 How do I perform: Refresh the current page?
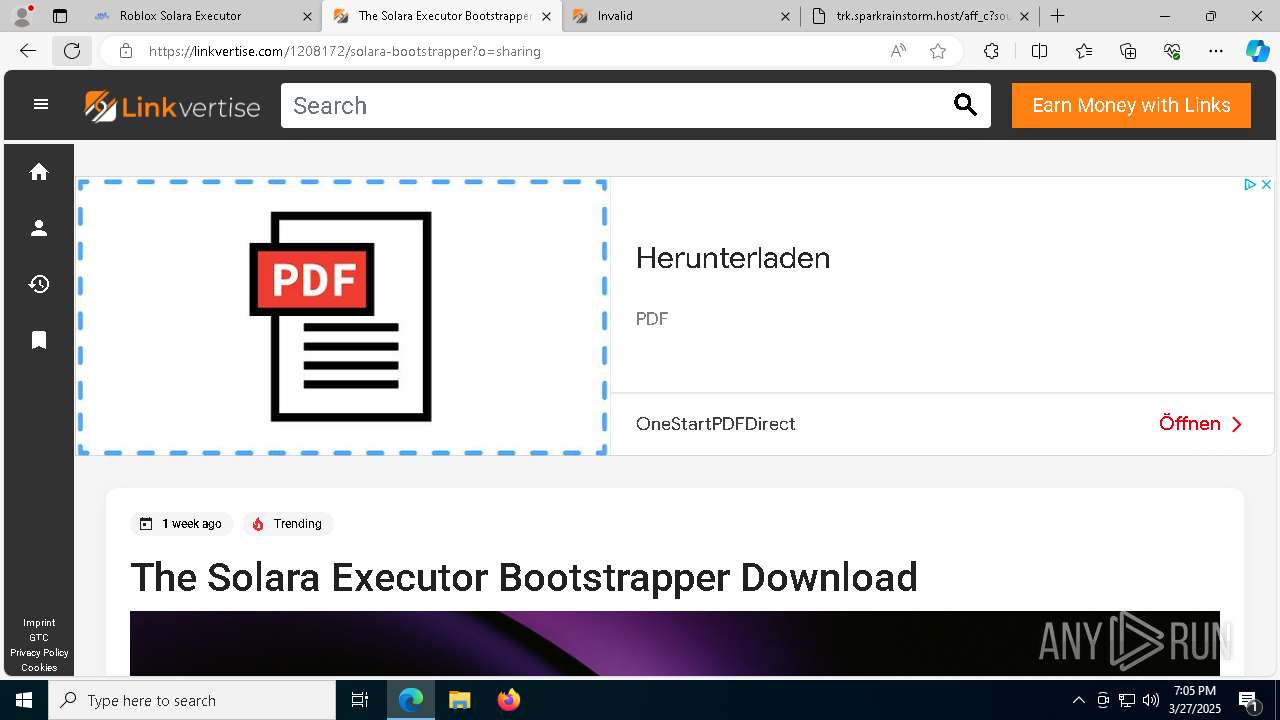coord(72,51)
